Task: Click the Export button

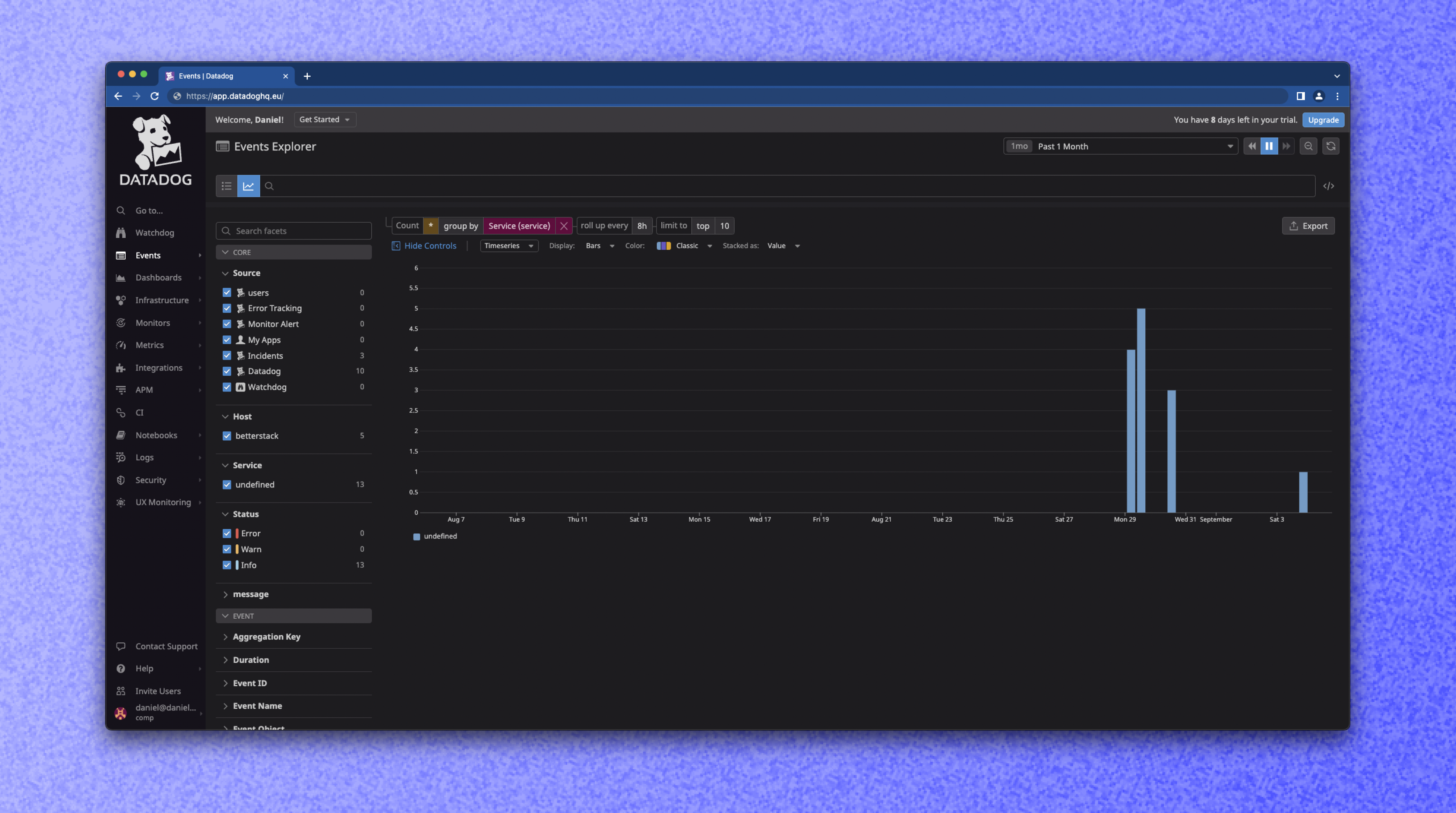Action: pyautogui.click(x=1308, y=226)
